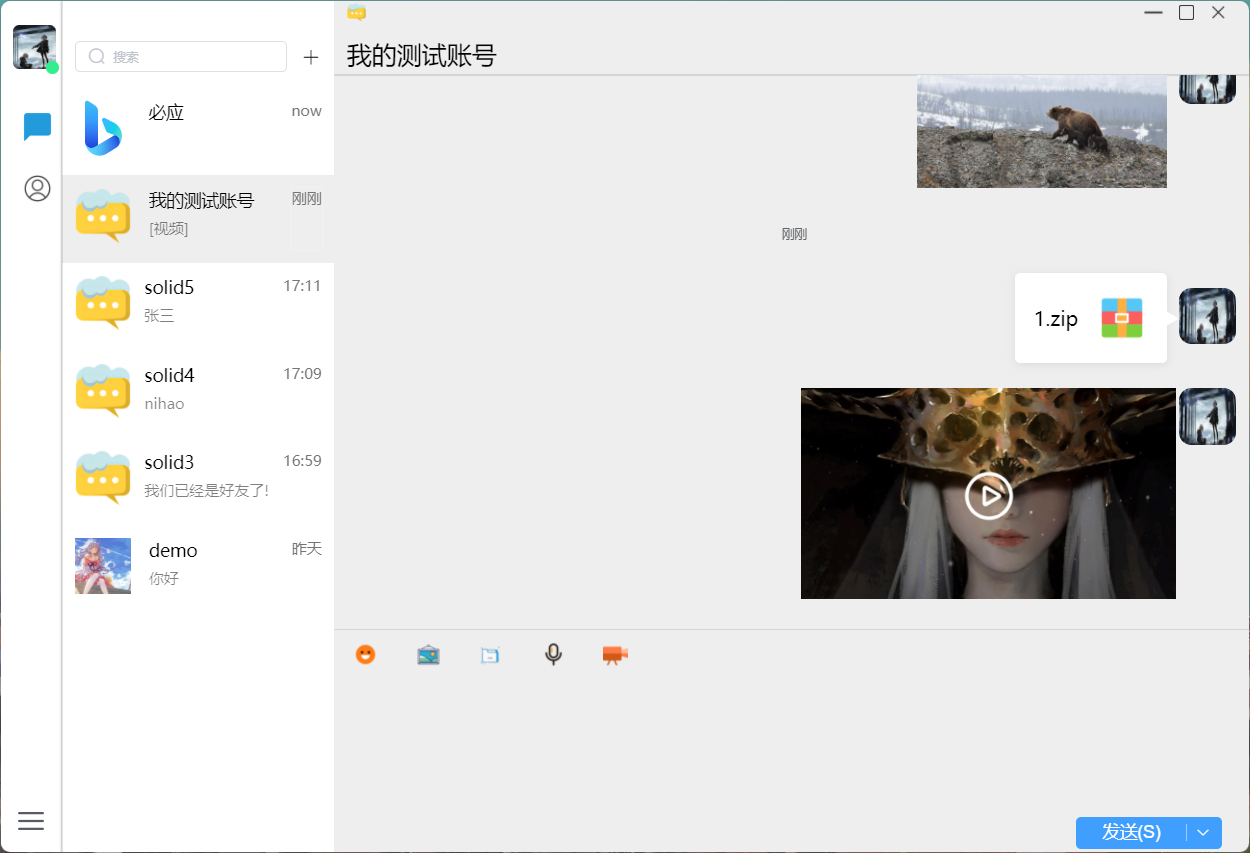This screenshot has width=1250, height=853.
Task: Click the solid5 chat bubble avatar
Action: click(x=103, y=303)
